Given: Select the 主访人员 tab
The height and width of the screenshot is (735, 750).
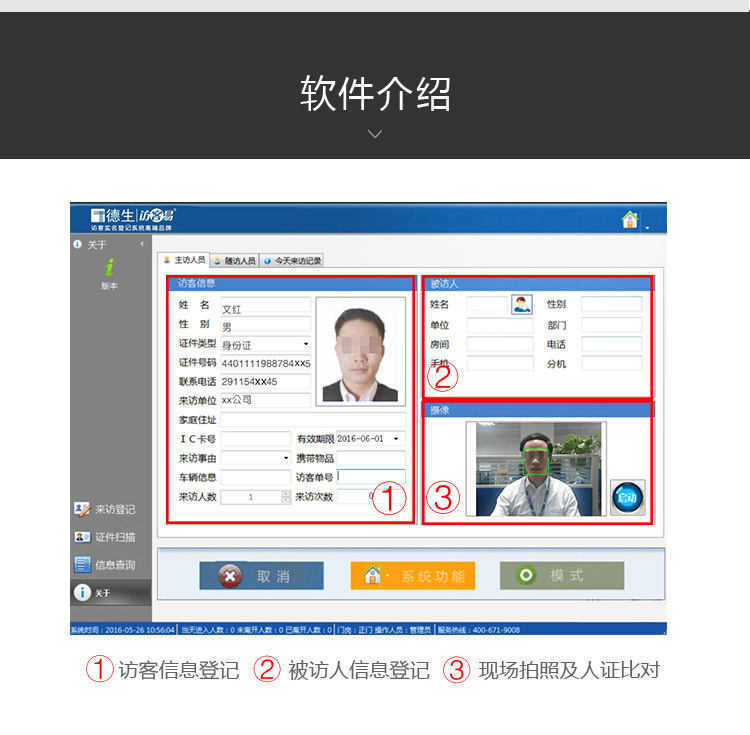Looking at the screenshot, I should click(185, 260).
